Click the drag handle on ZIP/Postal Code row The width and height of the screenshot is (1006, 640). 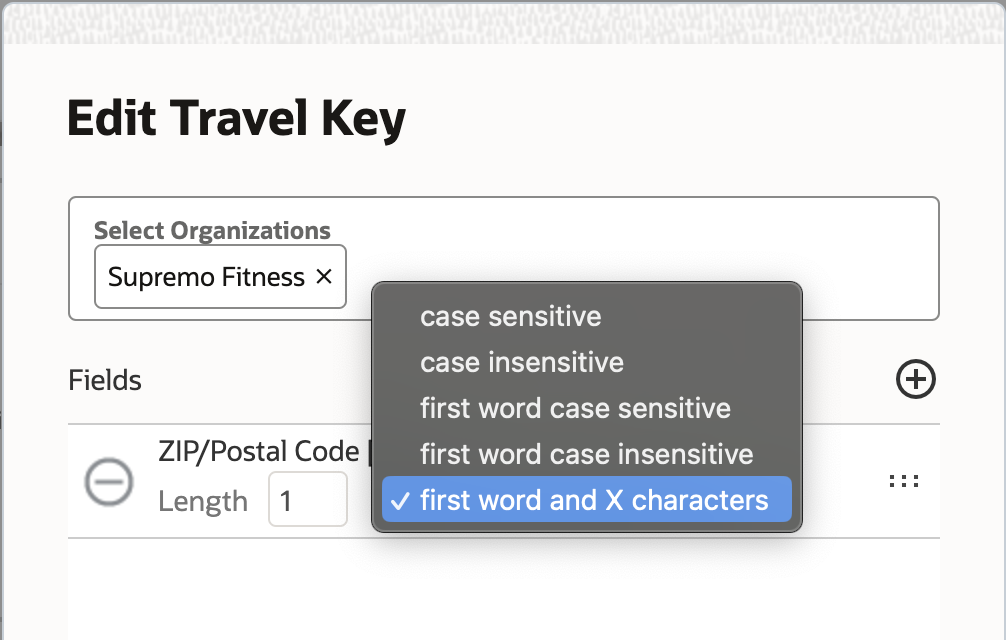click(x=903, y=481)
